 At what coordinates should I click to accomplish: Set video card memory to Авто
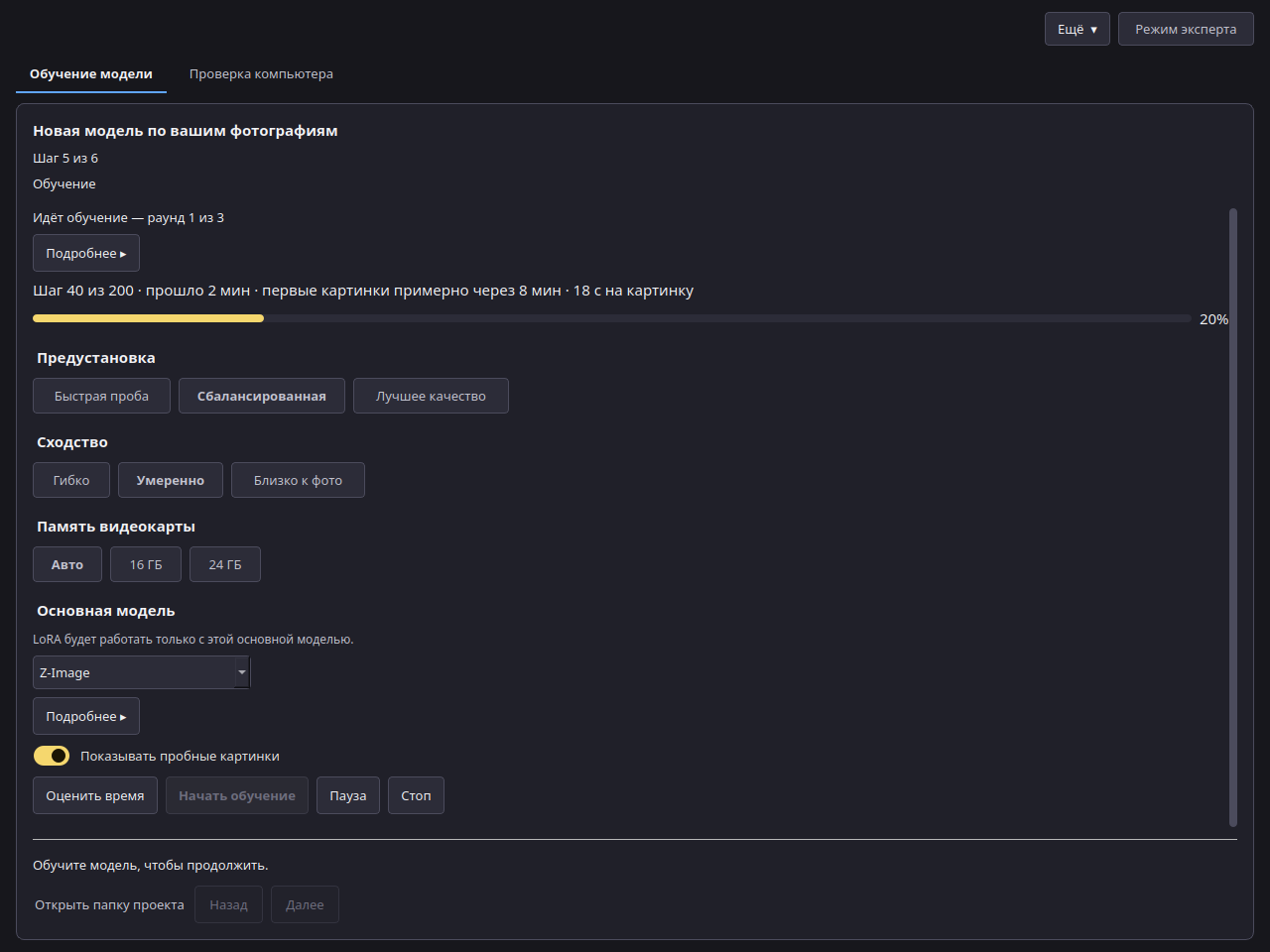pyautogui.click(x=67, y=564)
